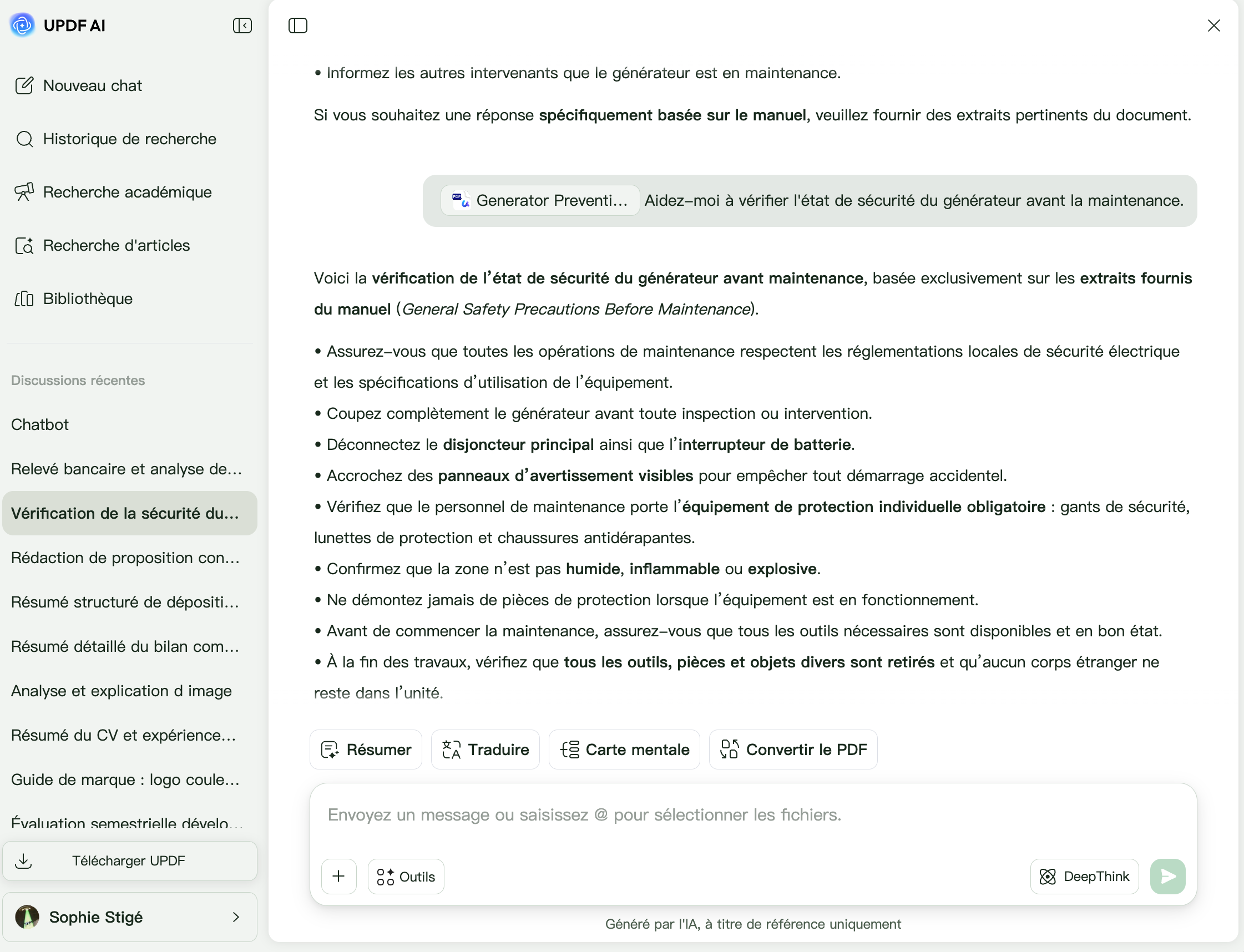Open Résumé détaillé du bilan discussion
1244x952 pixels.
[129, 646]
